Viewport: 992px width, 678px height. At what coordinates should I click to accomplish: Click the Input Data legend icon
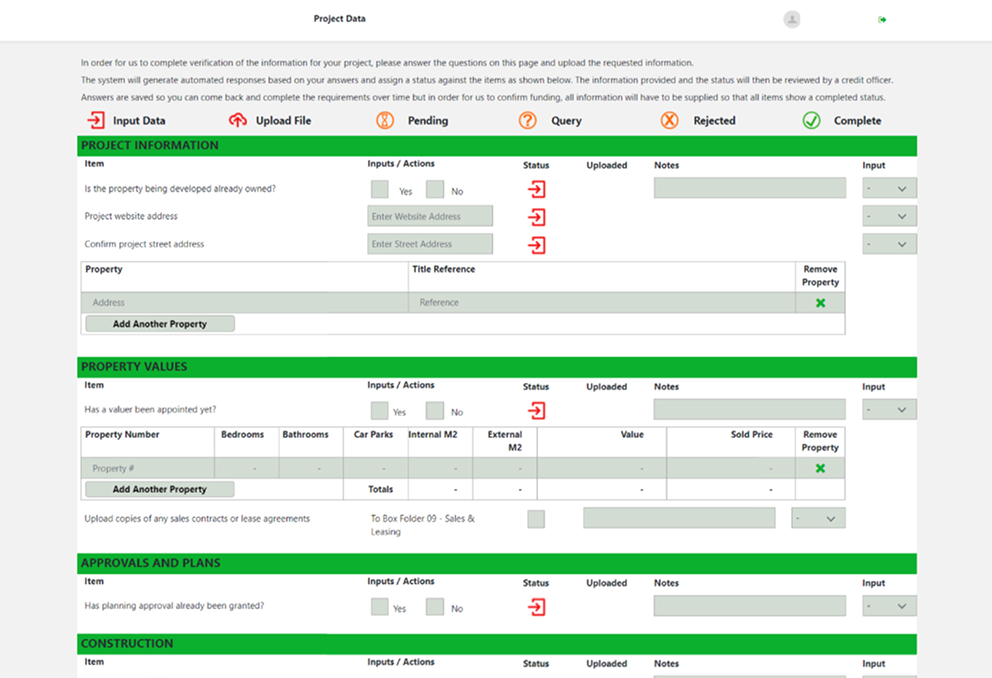pos(96,120)
